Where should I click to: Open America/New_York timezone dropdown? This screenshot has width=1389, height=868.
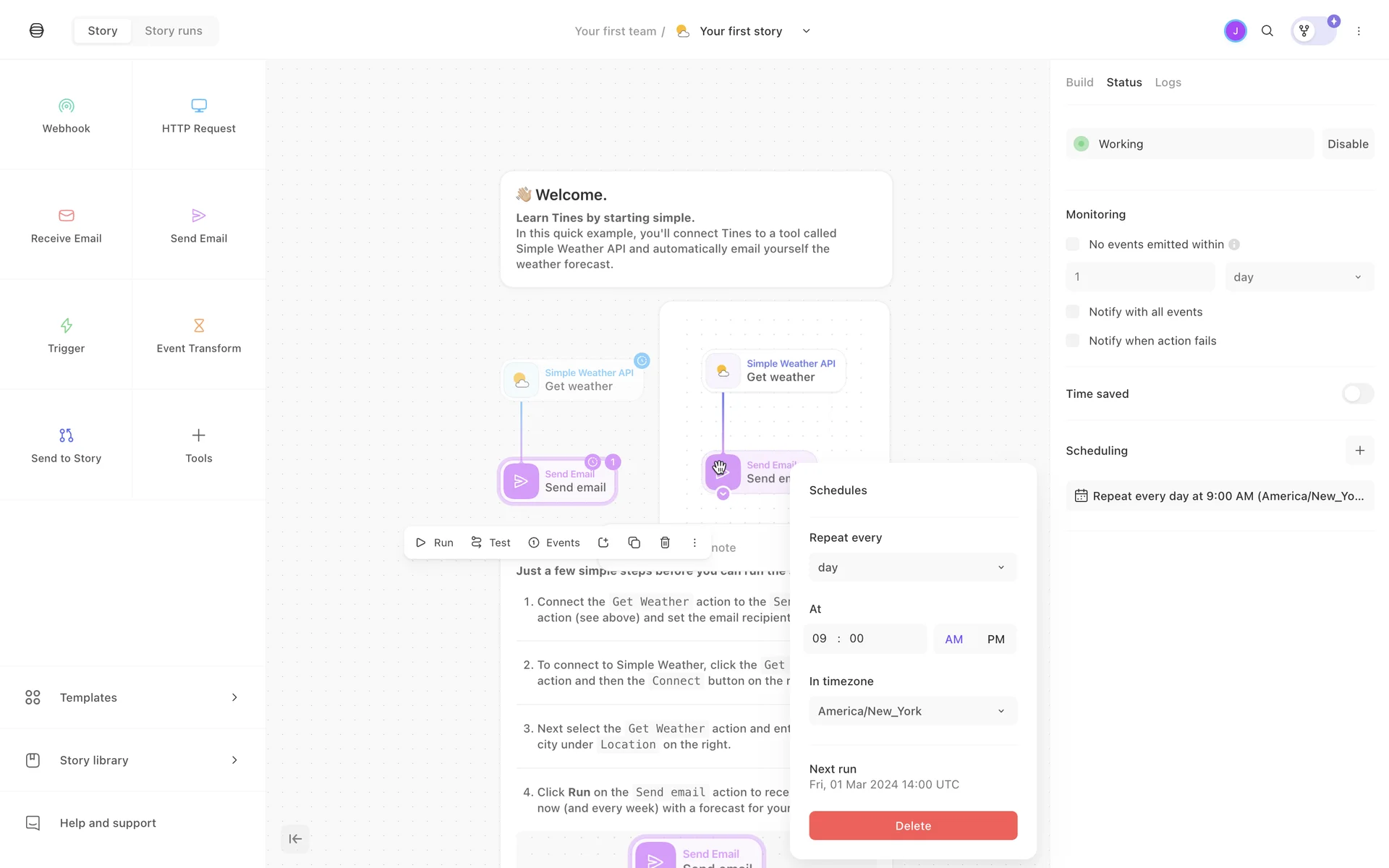tap(912, 711)
